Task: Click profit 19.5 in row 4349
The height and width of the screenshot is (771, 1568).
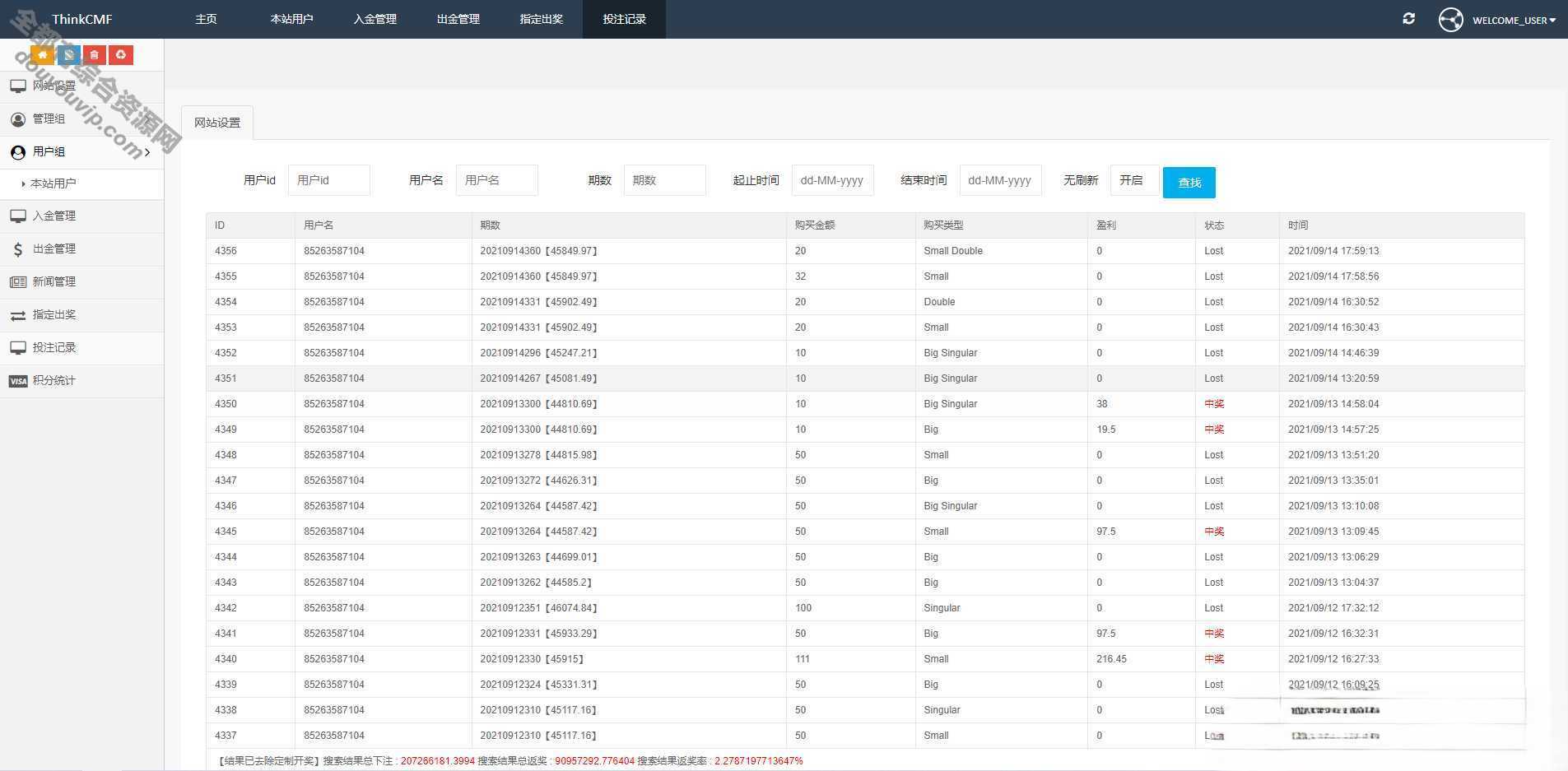Action: pyautogui.click(x=1106, y=430)
